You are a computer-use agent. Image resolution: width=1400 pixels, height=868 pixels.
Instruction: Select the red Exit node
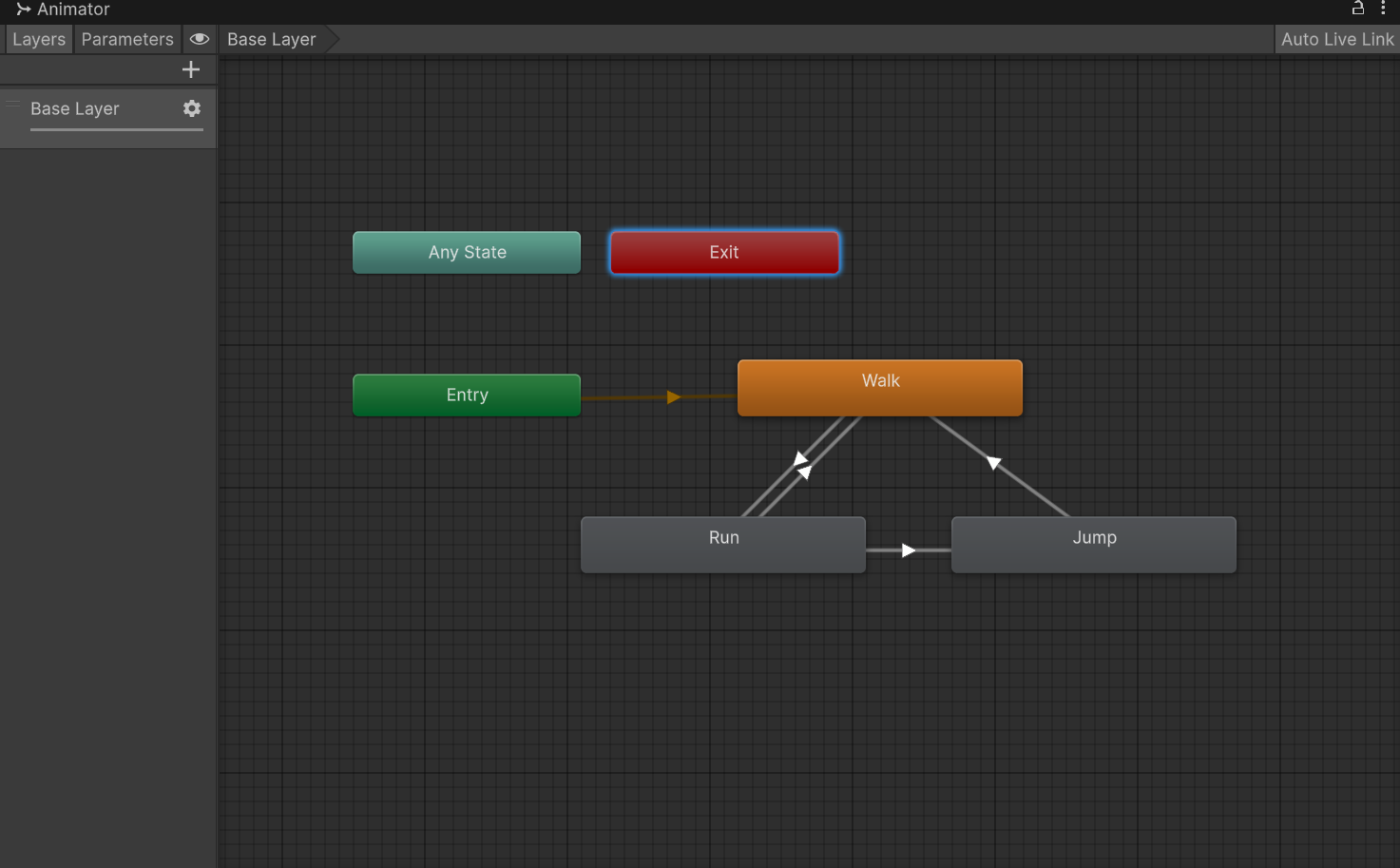724,252
